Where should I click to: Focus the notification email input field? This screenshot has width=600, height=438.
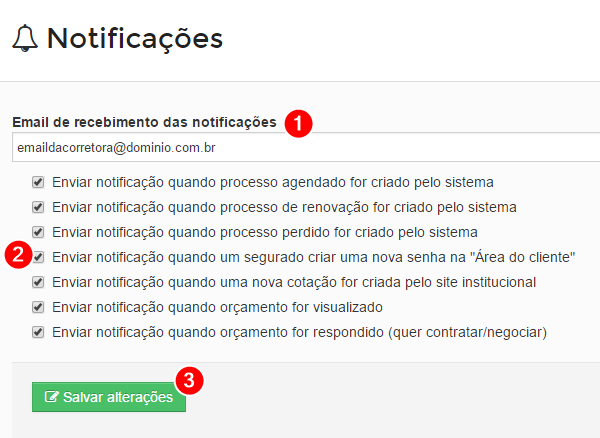point(306,147)
